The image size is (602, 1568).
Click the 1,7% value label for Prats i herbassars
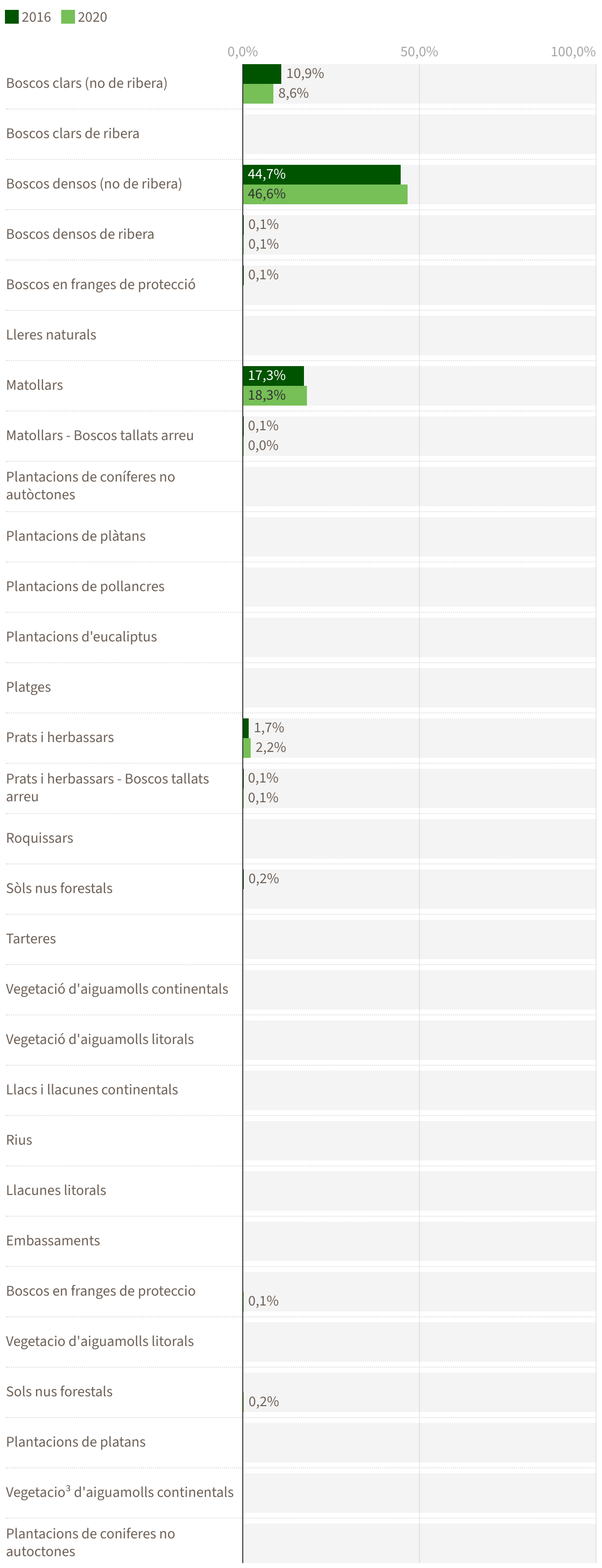[x=268, y=727]
